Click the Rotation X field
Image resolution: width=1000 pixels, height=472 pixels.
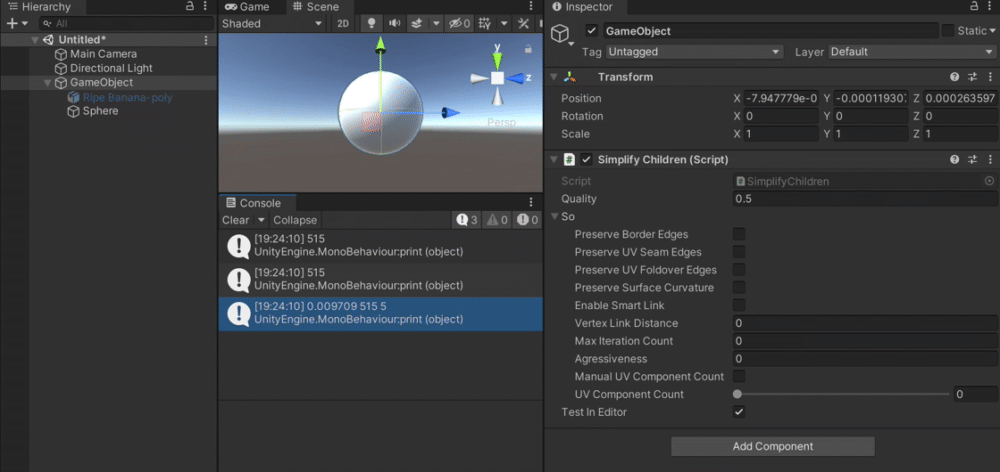pos(781,116)
